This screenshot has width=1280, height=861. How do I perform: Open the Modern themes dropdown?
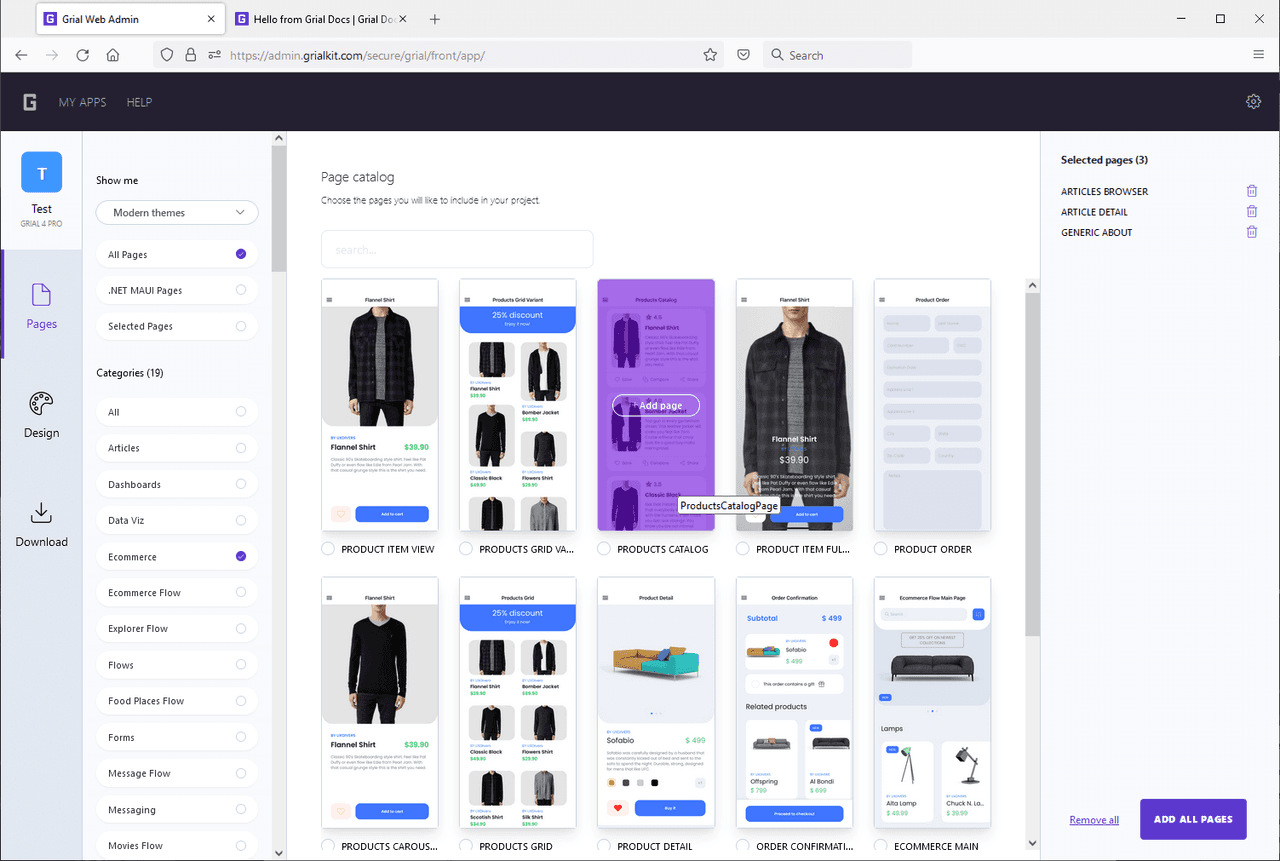(177, 213)
